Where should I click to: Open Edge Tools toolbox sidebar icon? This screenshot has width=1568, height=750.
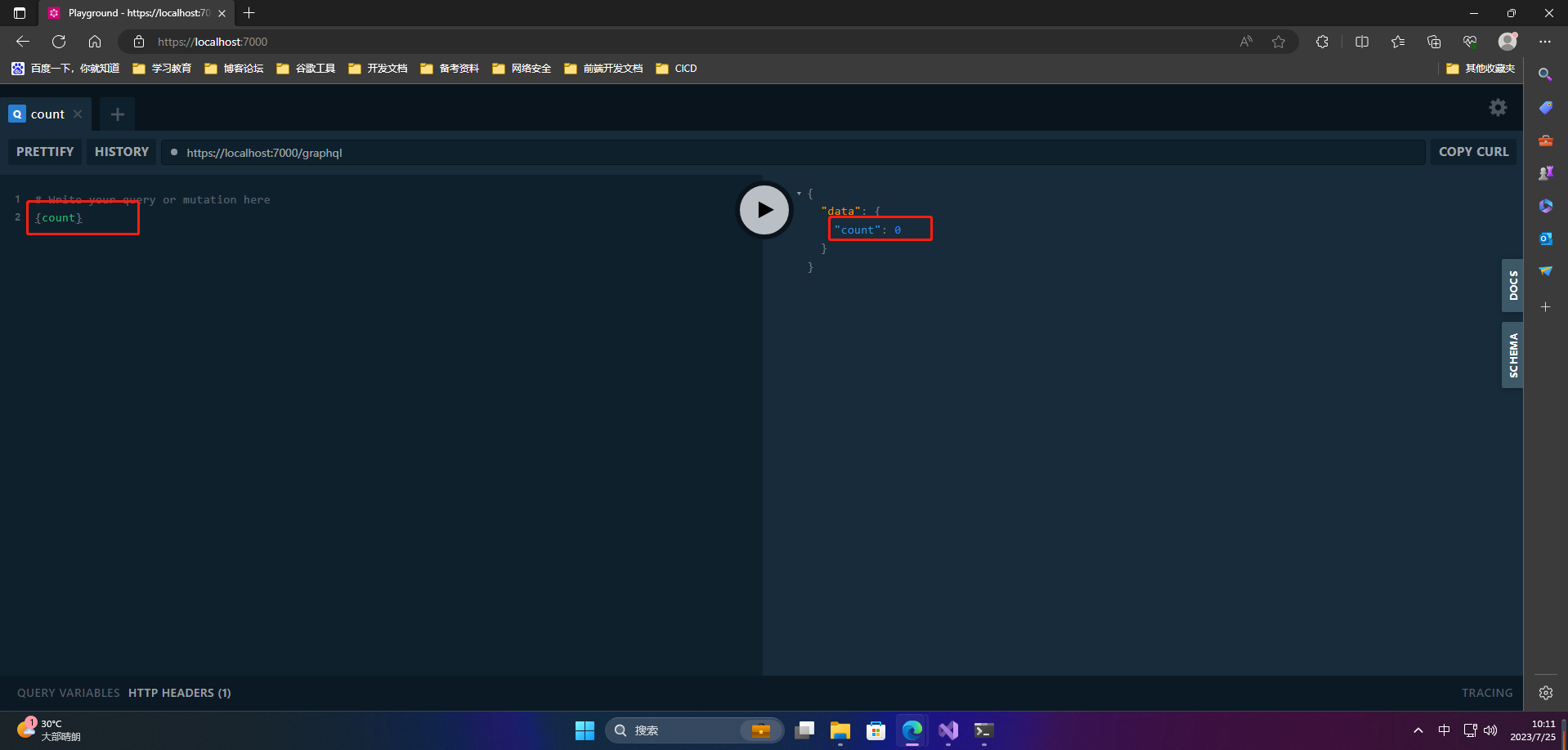click(1545, 141)
